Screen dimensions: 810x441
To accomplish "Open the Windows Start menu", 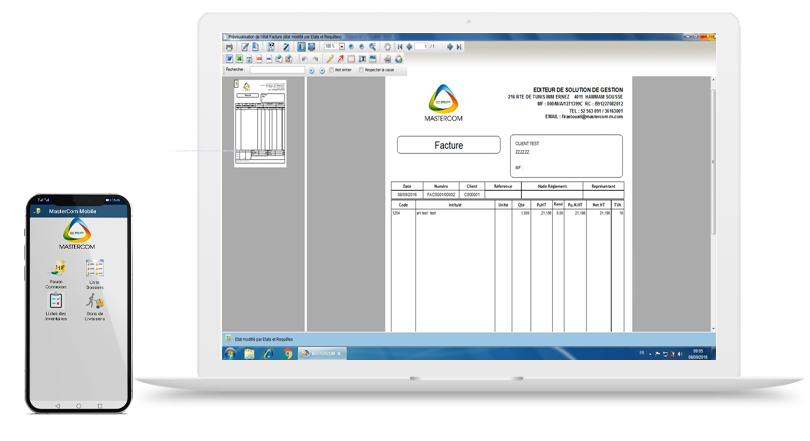I will tap(230, 353).
